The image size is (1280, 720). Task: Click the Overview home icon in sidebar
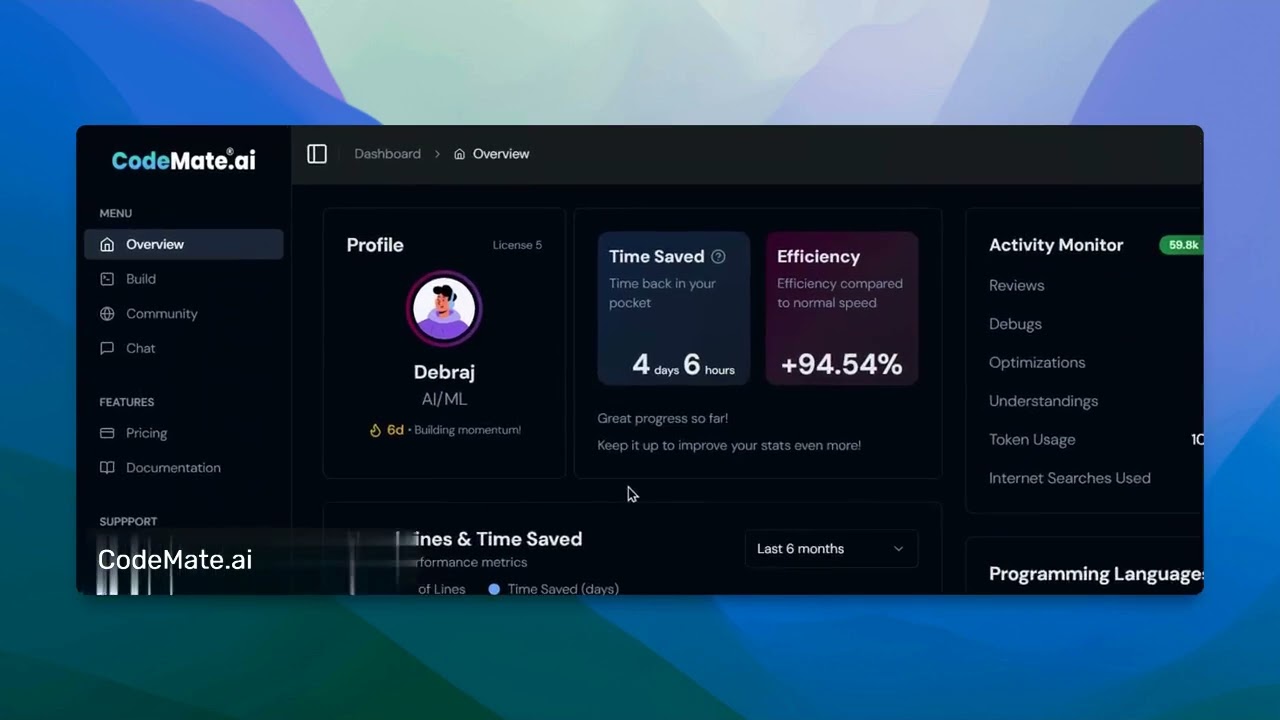pos(107,245)
